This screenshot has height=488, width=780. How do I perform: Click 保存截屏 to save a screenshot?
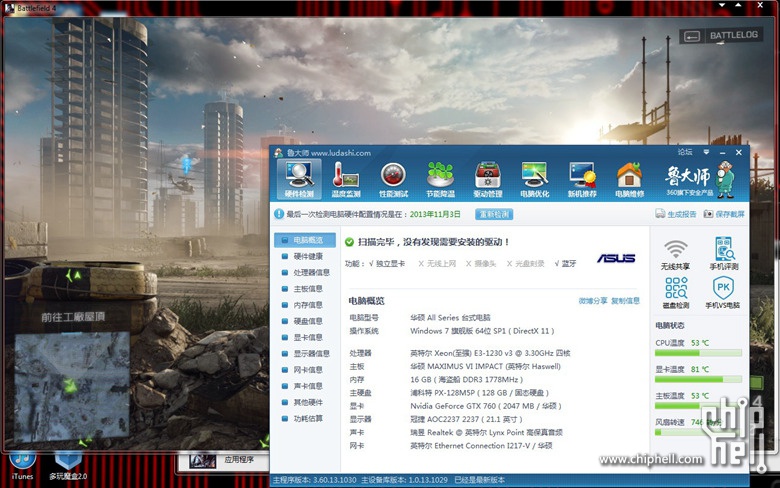(x=724, y=214)
